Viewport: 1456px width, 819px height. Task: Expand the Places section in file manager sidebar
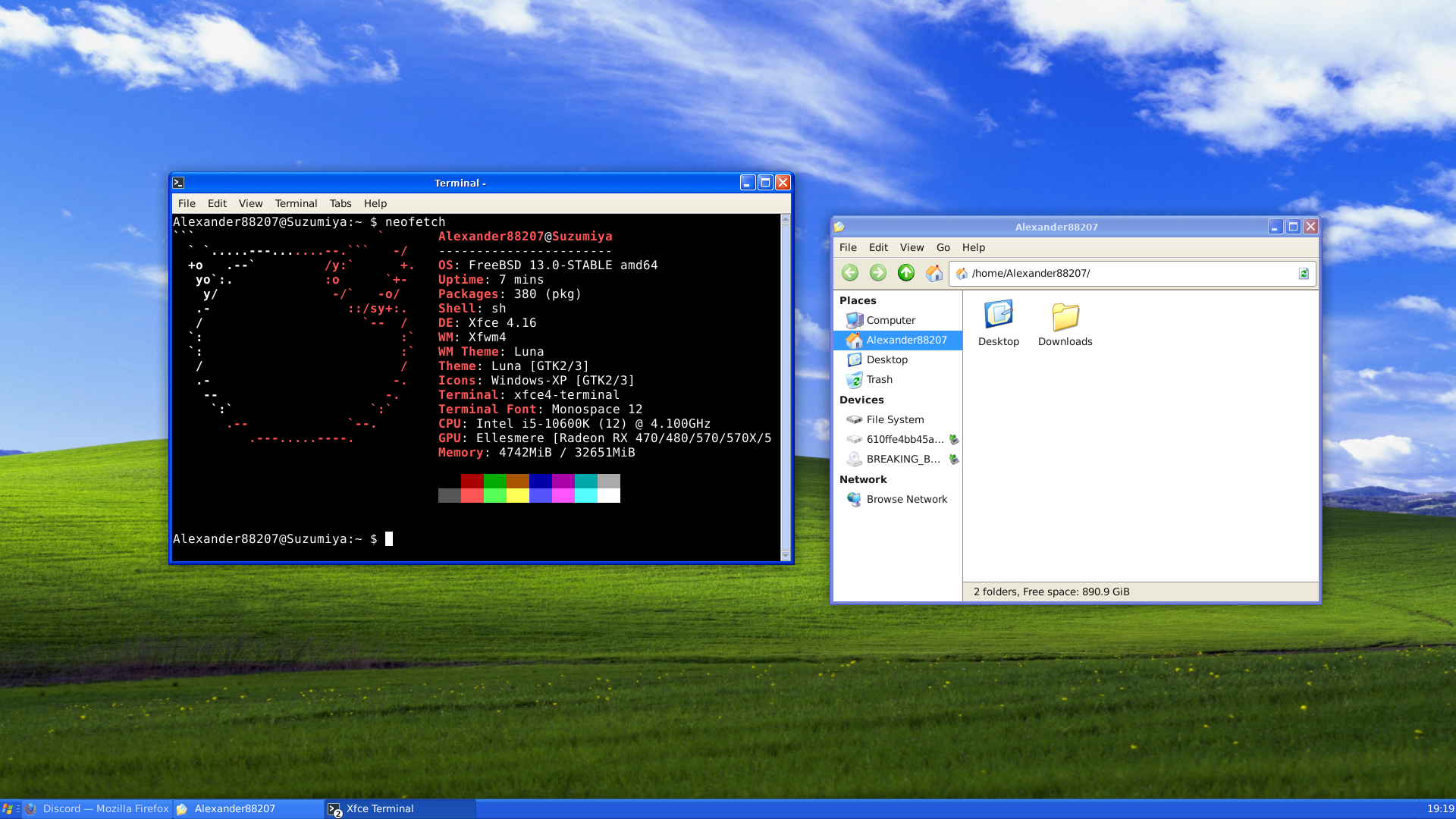click(x=857, y=300)
